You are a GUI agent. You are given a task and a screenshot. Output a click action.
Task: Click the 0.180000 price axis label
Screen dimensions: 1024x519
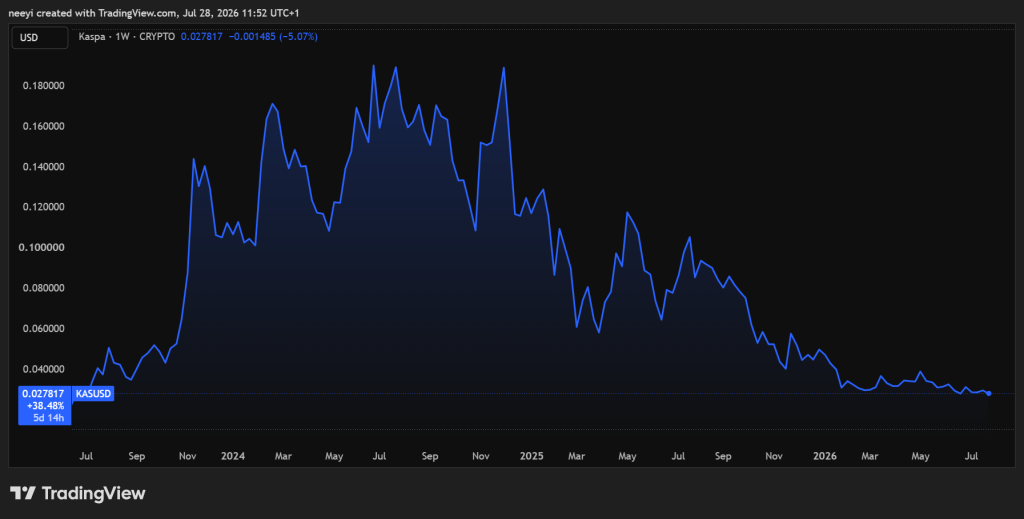tap(43, 86)
